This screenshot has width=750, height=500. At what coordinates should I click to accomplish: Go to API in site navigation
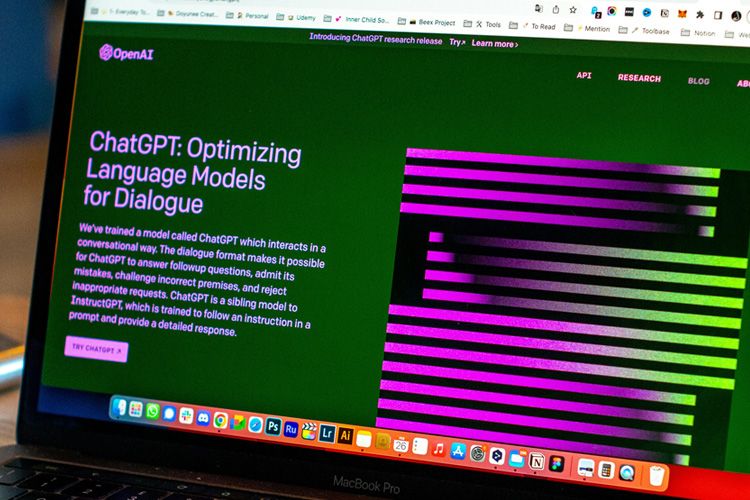click(x=584, y=75)
